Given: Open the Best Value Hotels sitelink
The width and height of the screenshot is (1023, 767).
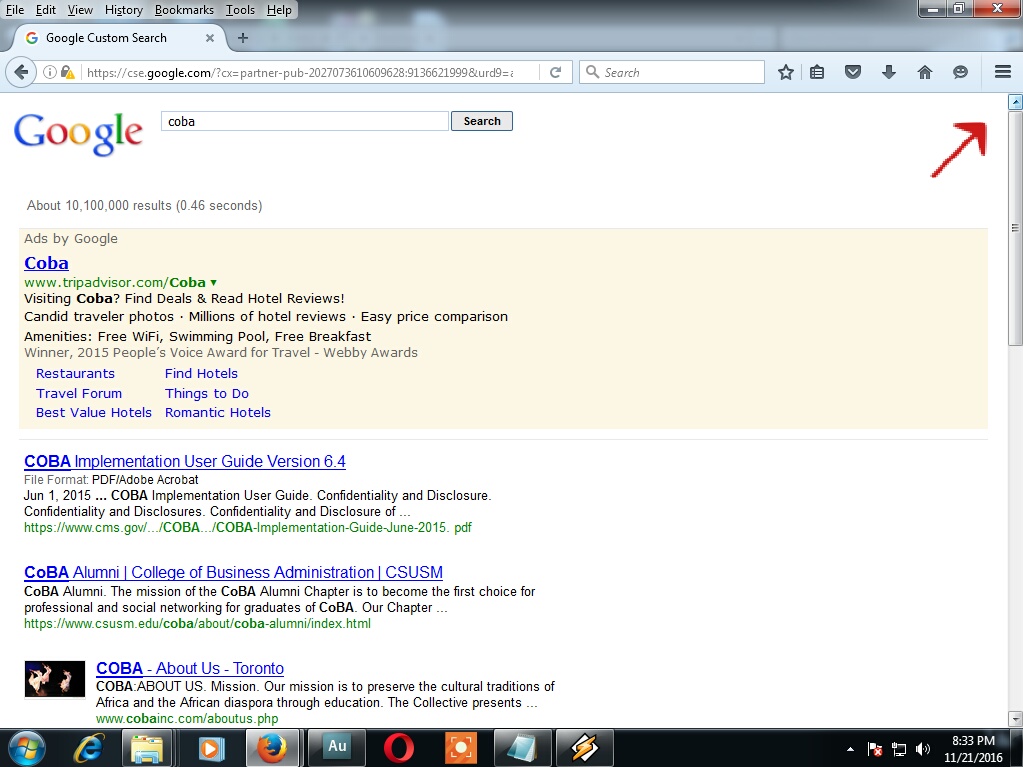Looking at the screenshot, I should [x=93, y=413].
